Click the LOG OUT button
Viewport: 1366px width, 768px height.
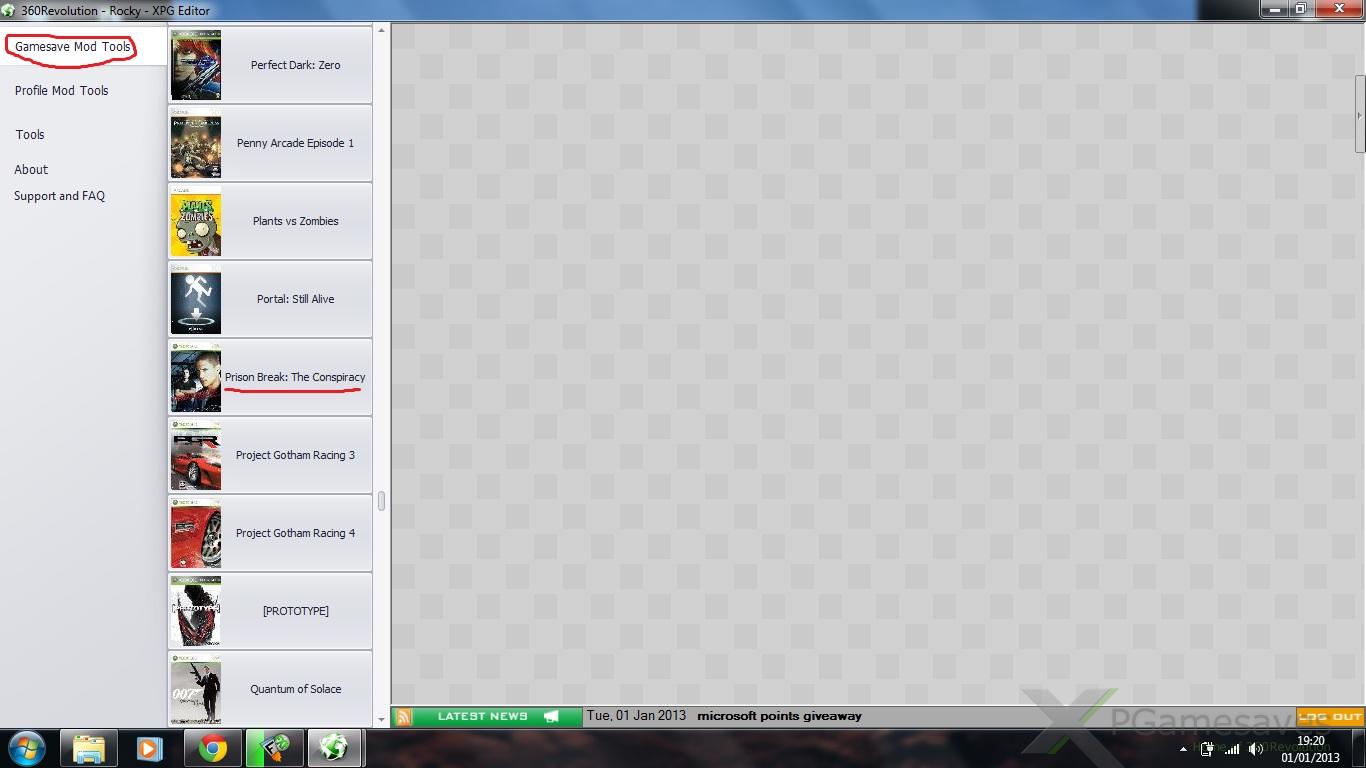click(x=1330, y=716)
